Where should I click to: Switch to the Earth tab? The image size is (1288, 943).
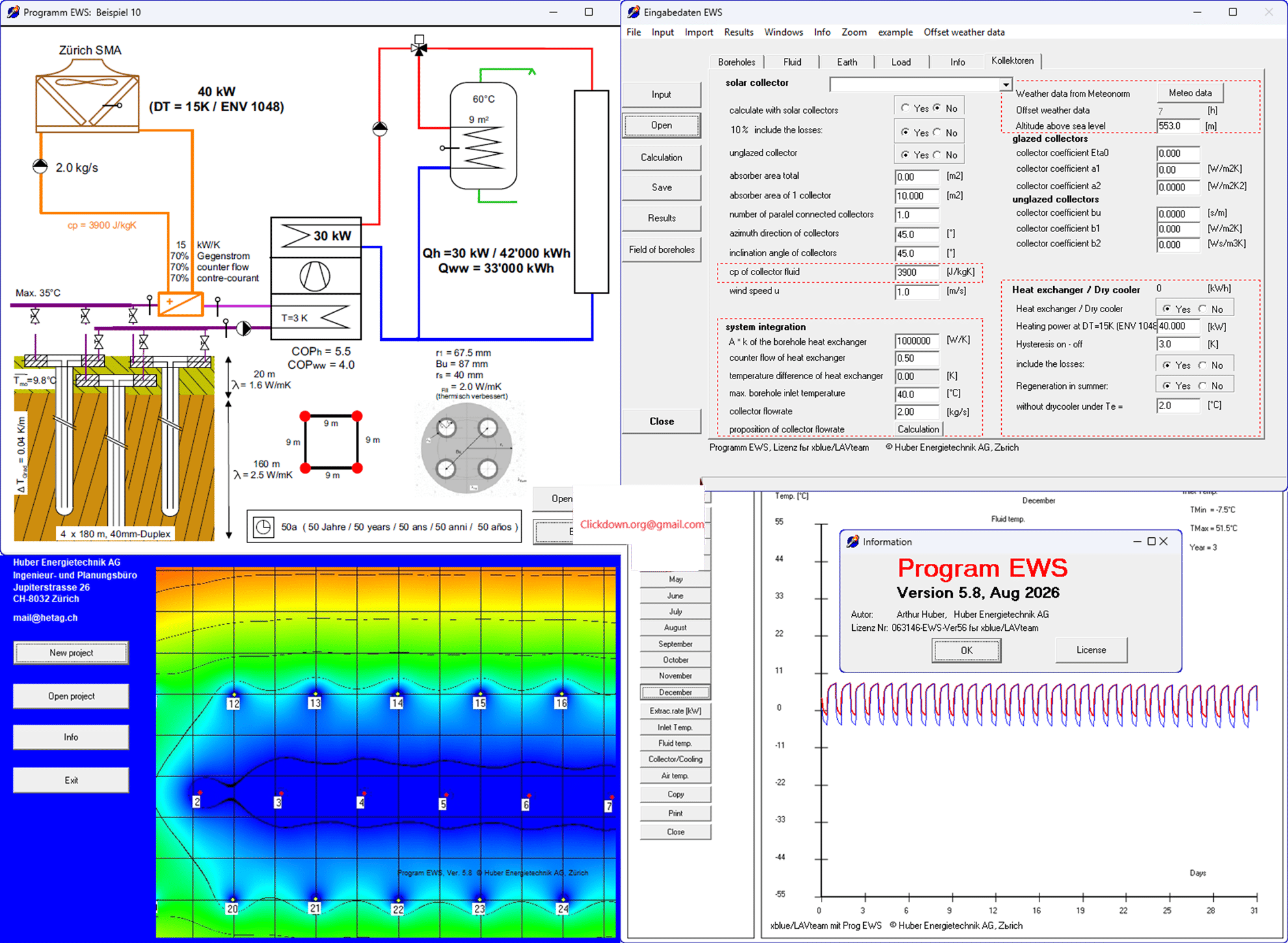pyautogui.click(x=846, y=62)
